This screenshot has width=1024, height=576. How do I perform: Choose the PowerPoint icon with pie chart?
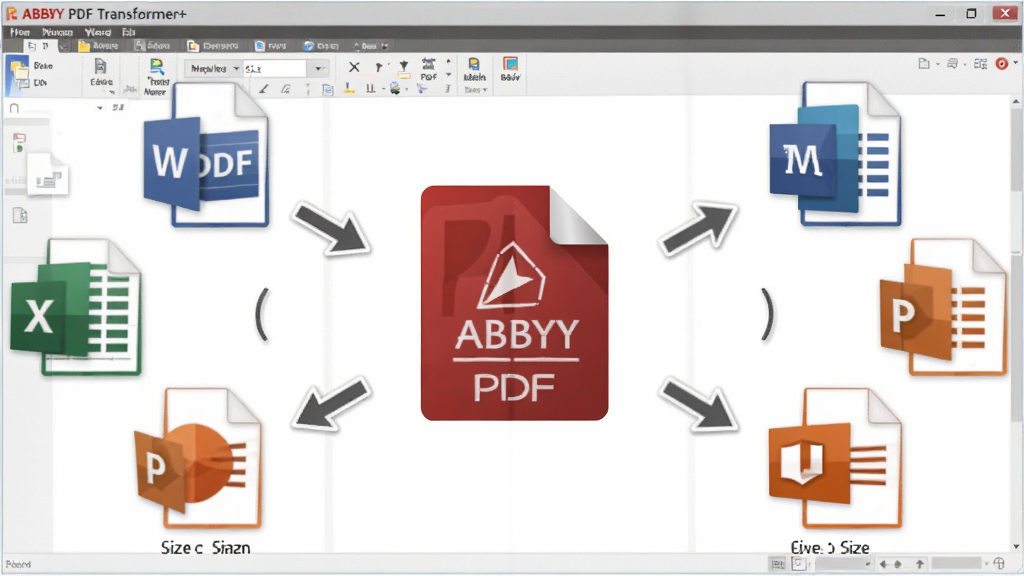pyautogui.click(x=197, y=458)
